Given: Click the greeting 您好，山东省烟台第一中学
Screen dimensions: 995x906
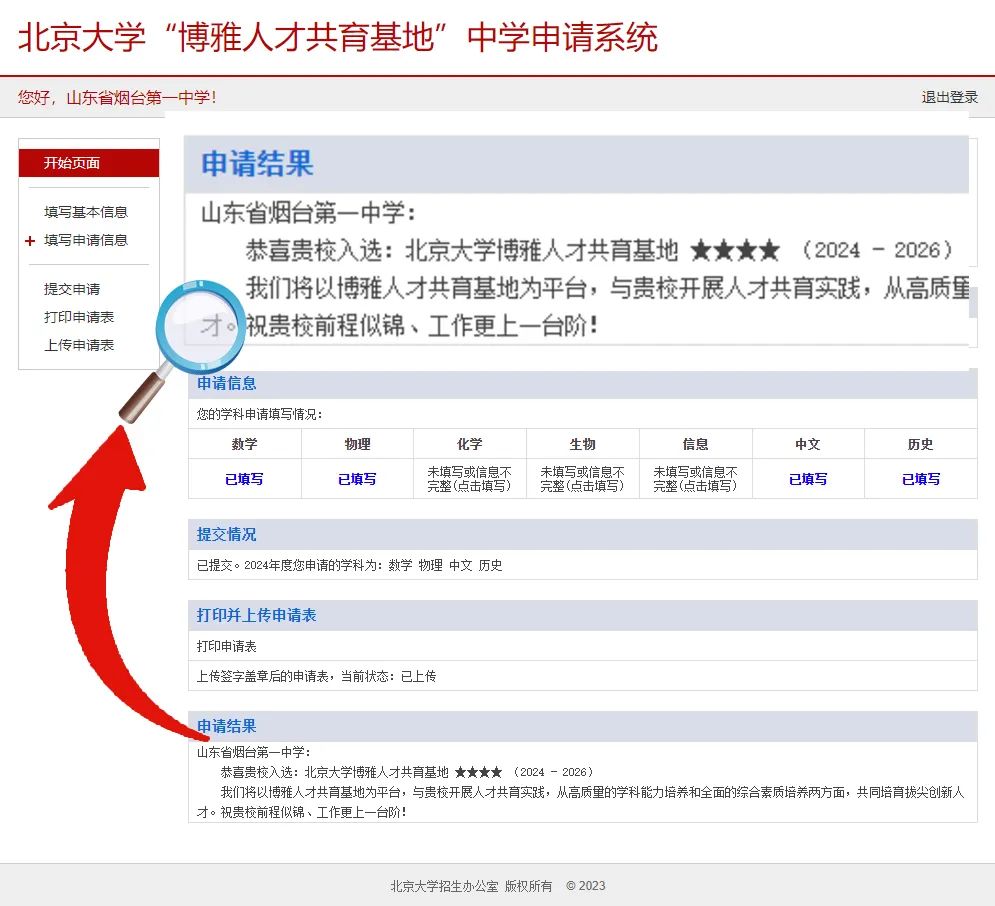Looking at the screenshot, I should tap(117, 97).
